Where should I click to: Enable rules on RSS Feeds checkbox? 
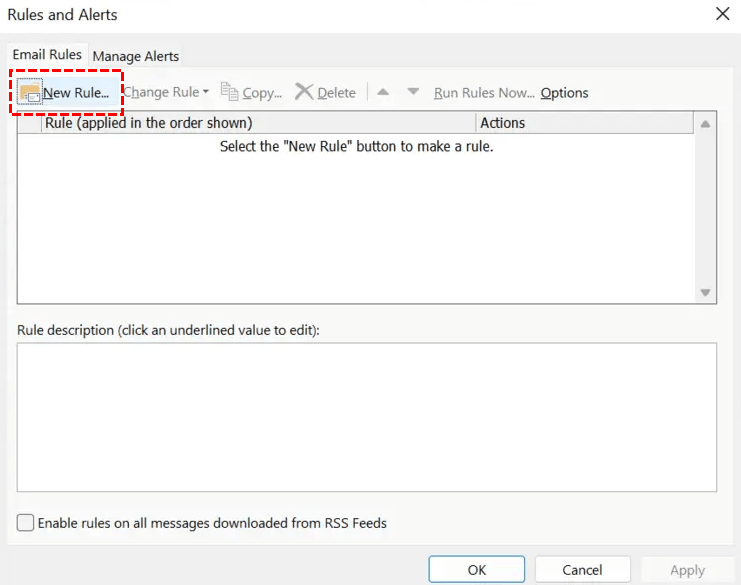pos(25,523)
